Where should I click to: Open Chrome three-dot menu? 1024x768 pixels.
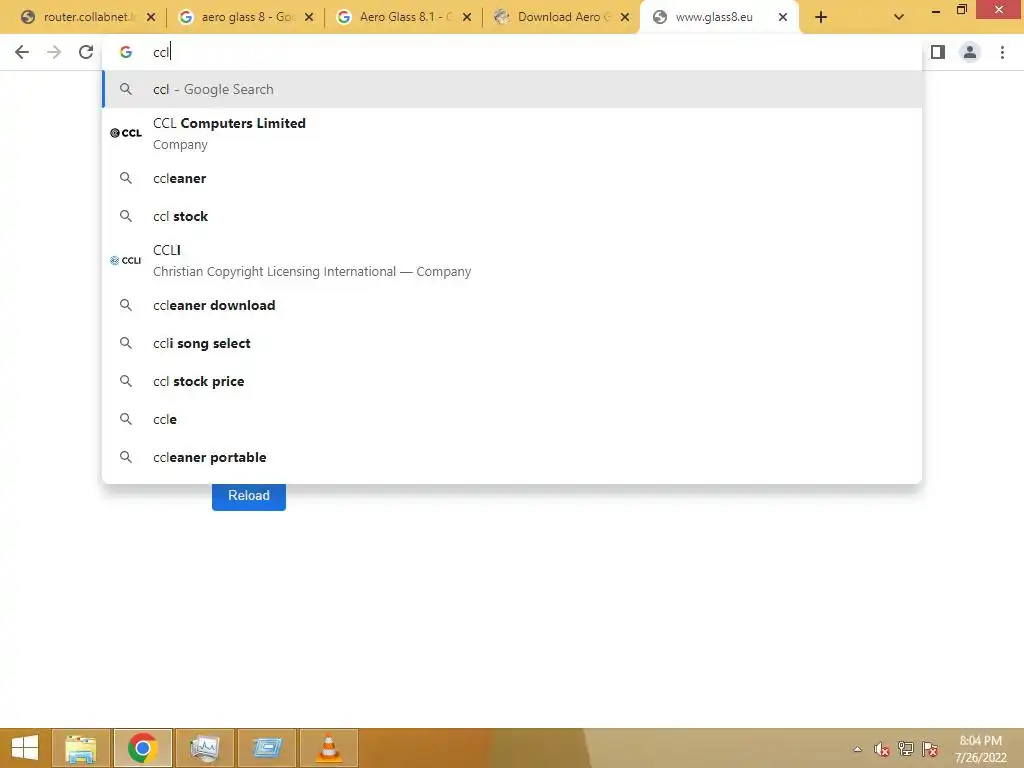(1002, 52)
